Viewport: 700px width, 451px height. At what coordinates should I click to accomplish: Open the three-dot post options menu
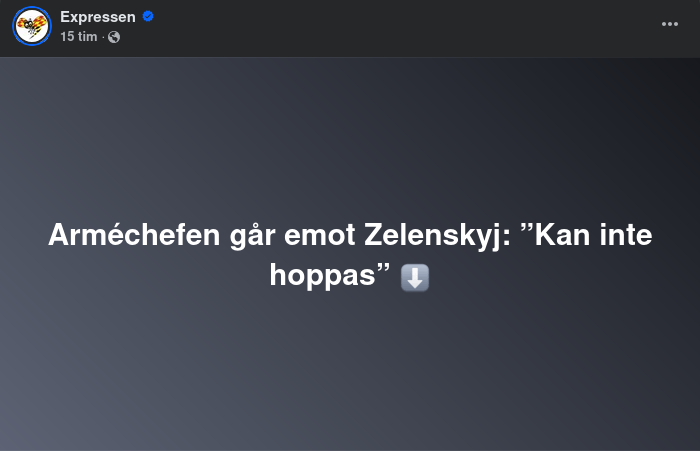click(x=670, y=24)
